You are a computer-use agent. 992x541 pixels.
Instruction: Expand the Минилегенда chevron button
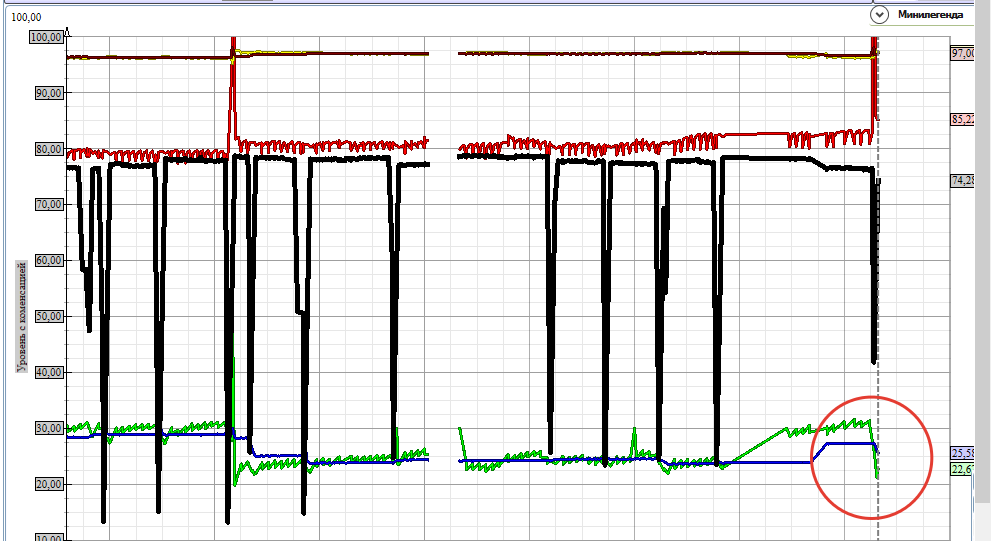(x=879, y=14)
